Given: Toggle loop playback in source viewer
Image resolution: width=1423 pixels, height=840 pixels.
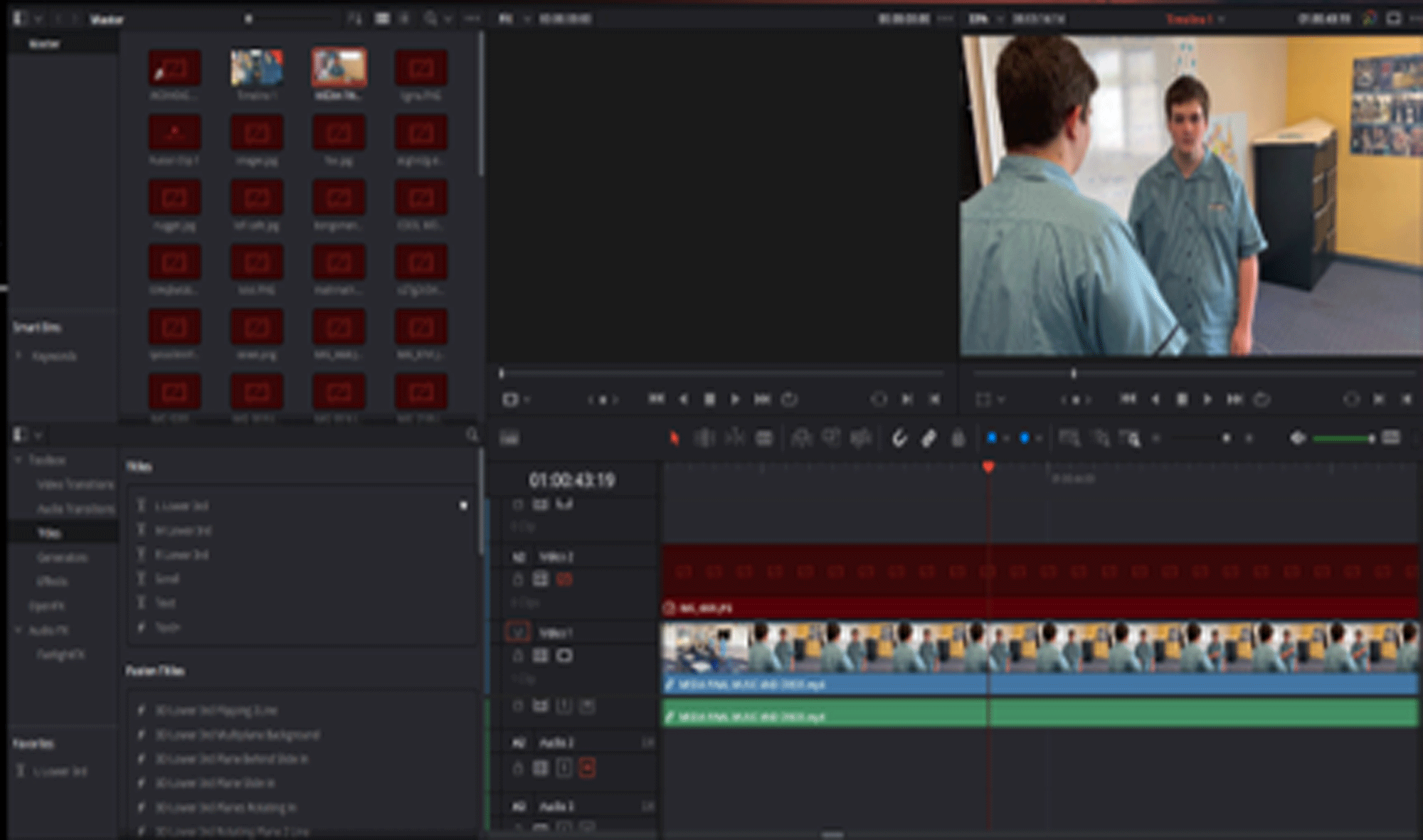Looking at the screenshot, I should [x=789, y=400].
